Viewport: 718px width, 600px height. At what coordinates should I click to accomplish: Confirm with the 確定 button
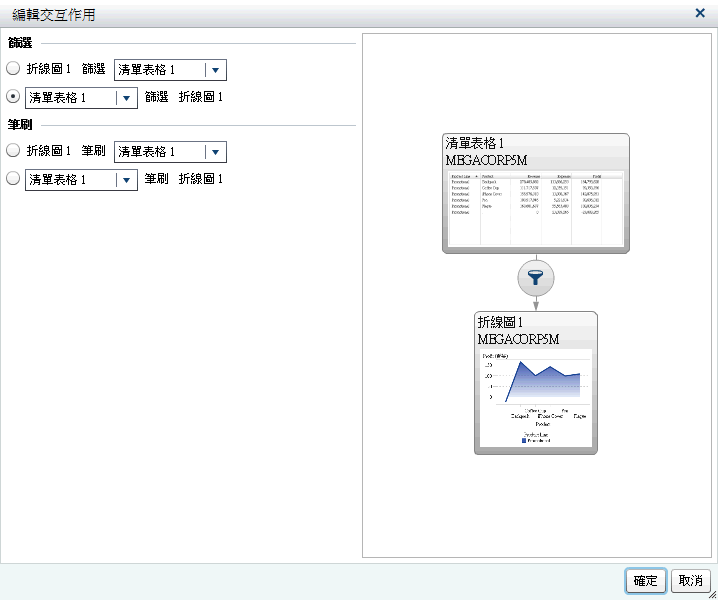[x=646, y=581]
